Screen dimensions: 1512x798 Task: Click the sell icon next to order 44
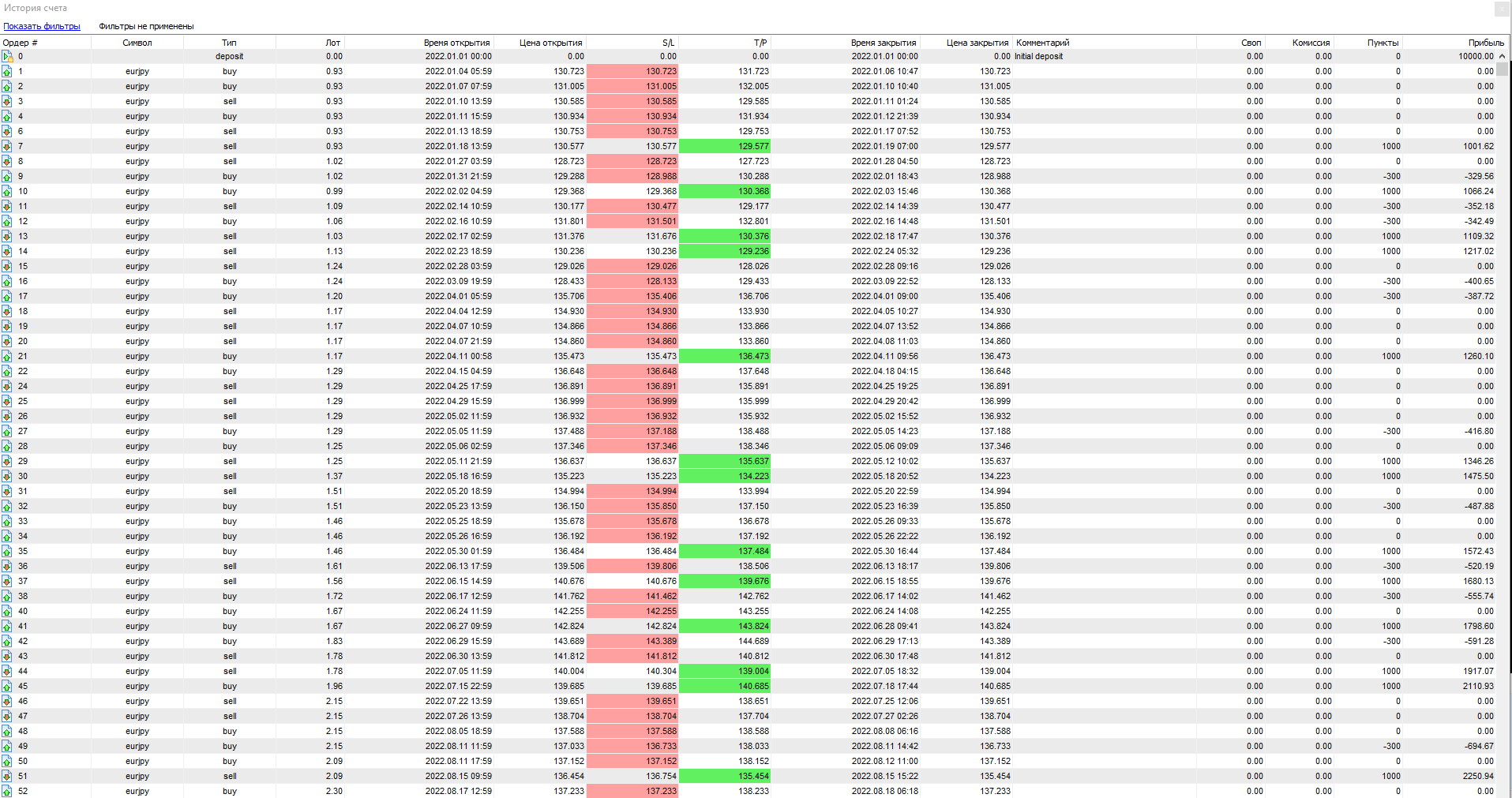tap(7, 672)
